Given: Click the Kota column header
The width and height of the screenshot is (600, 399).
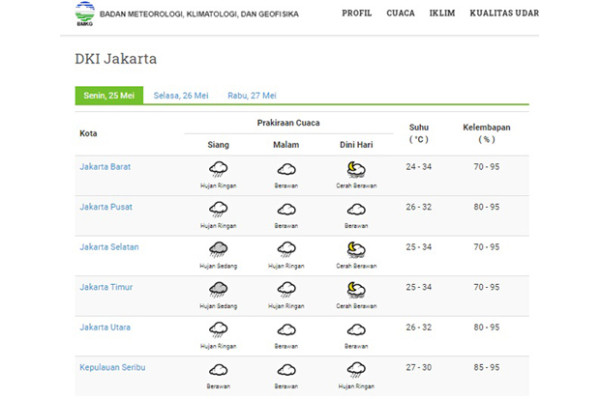Looking at the screenshot, I should point(88,134).
